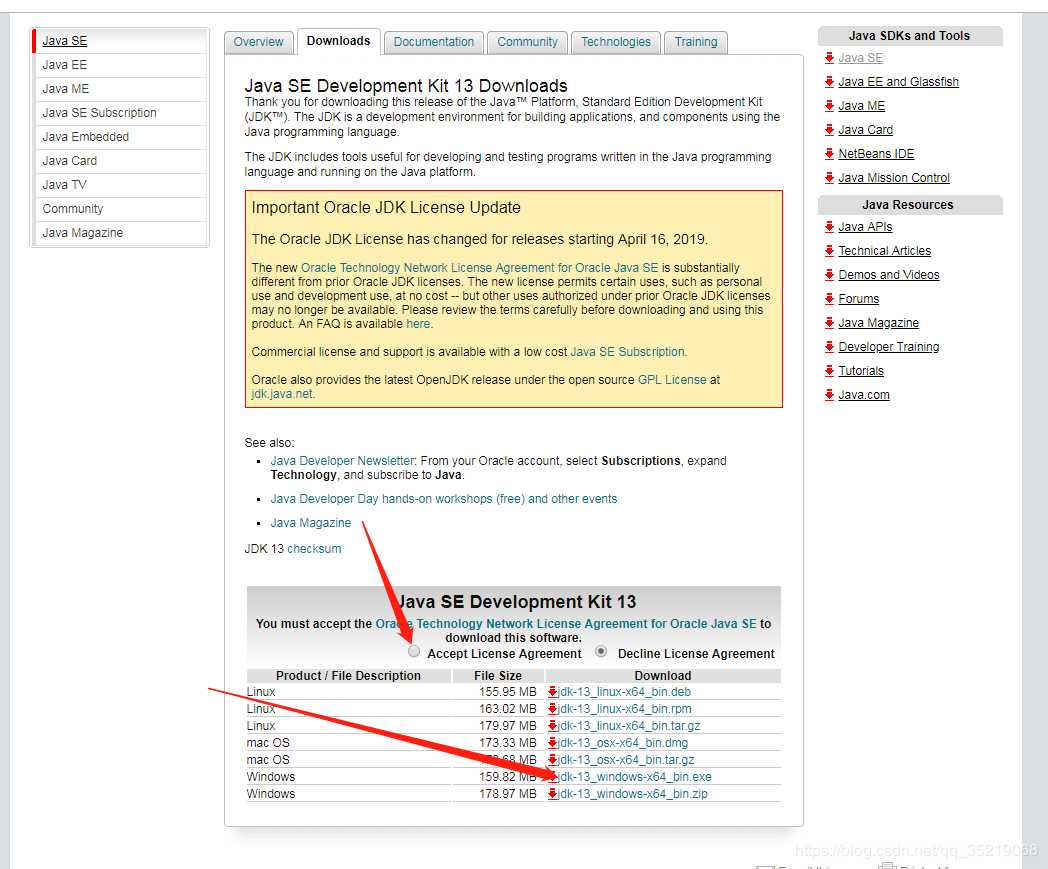The width and height of the screenshot is (1048, 869).
Task: Switch to the Overview tab
Action: 258,42
